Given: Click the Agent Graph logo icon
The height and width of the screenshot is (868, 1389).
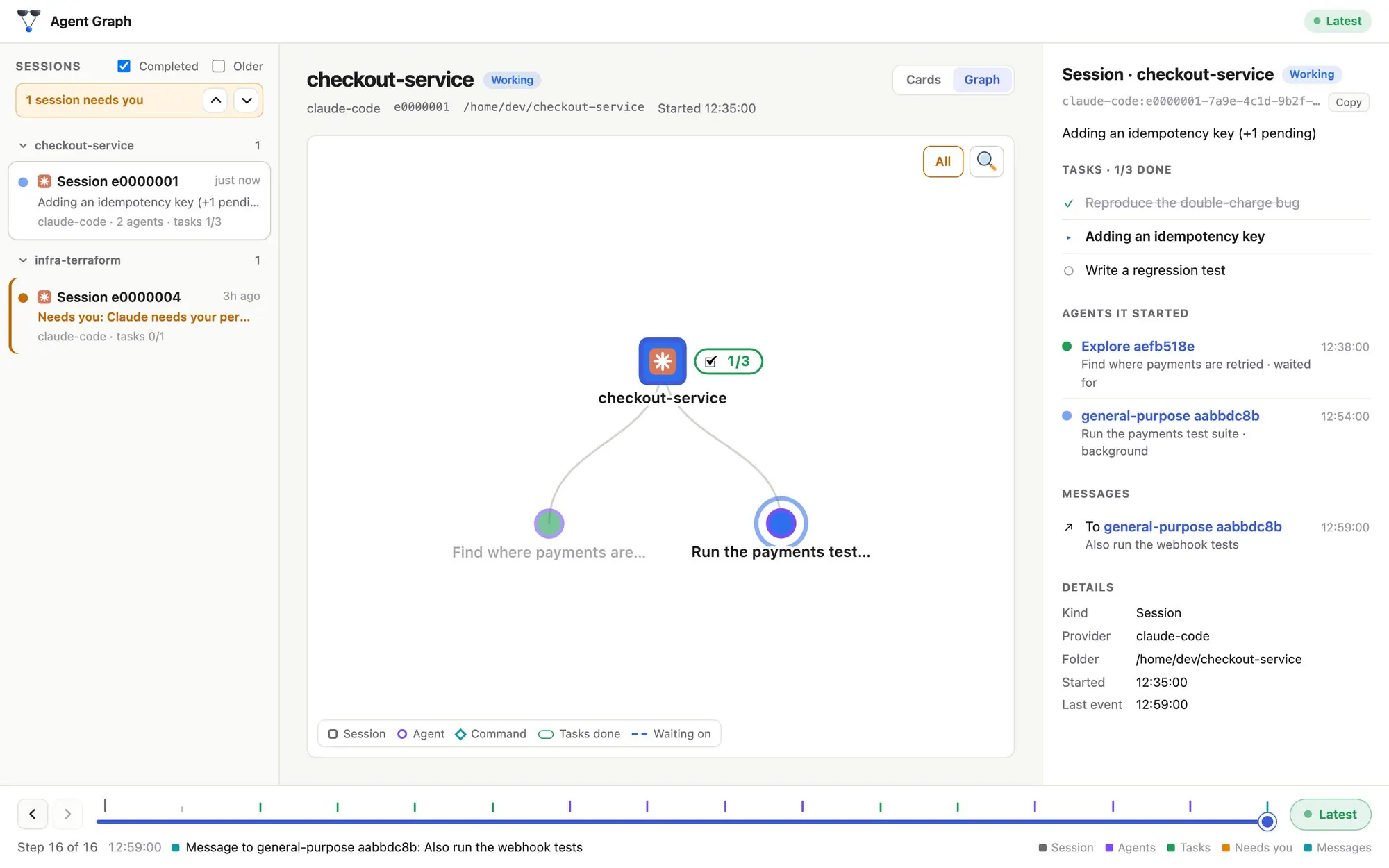Looking at the screenshot, I should [28, 21].
